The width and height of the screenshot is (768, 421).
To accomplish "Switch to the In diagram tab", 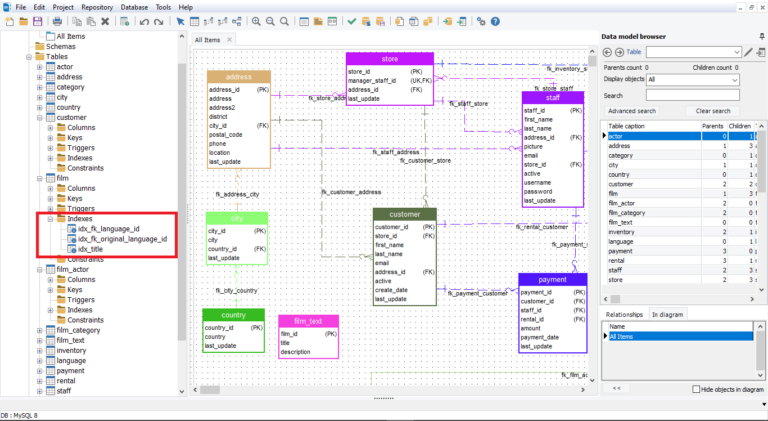I will [668, 314].
